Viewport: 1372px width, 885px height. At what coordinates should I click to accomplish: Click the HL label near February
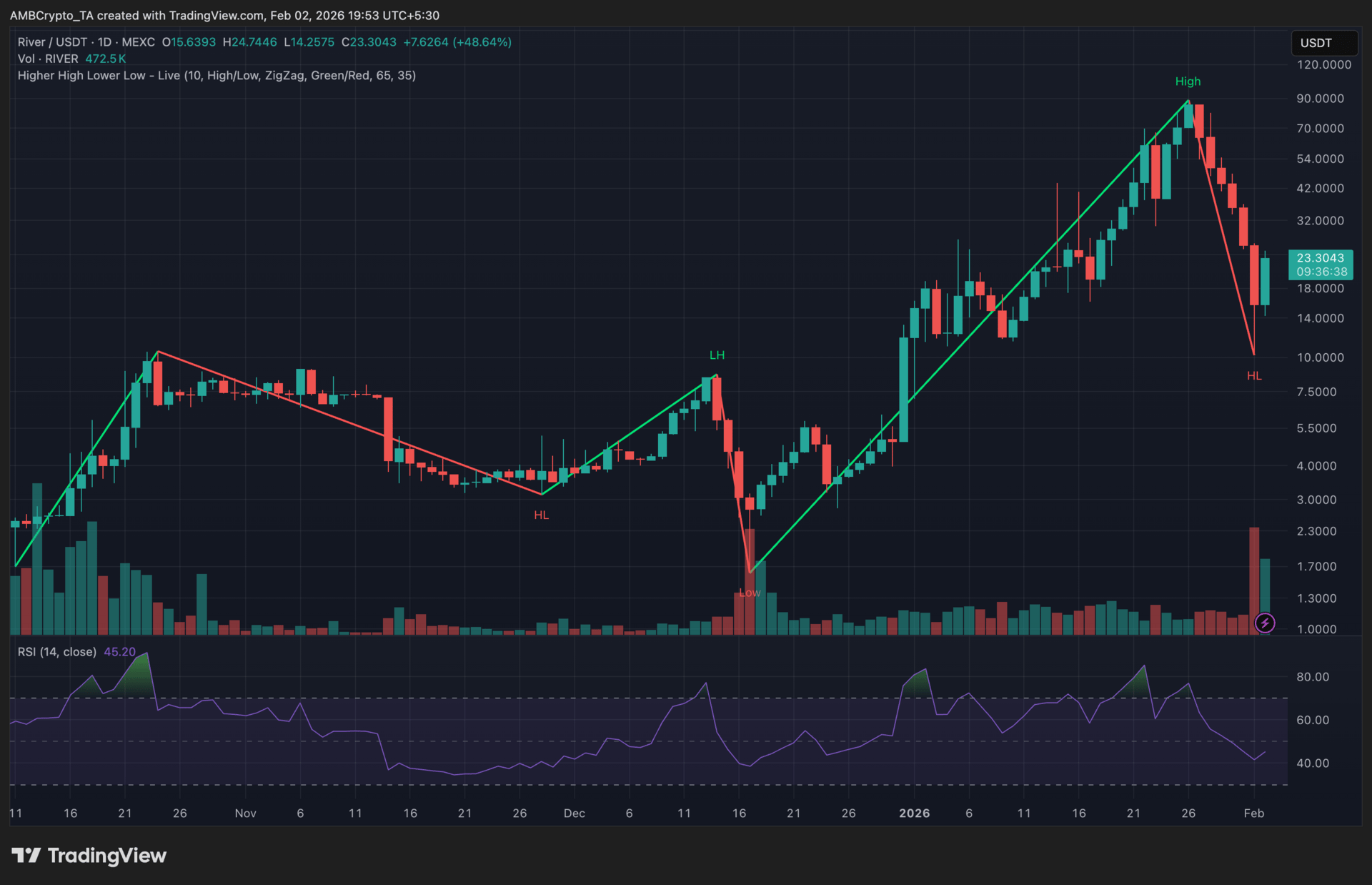(1254, 376)
